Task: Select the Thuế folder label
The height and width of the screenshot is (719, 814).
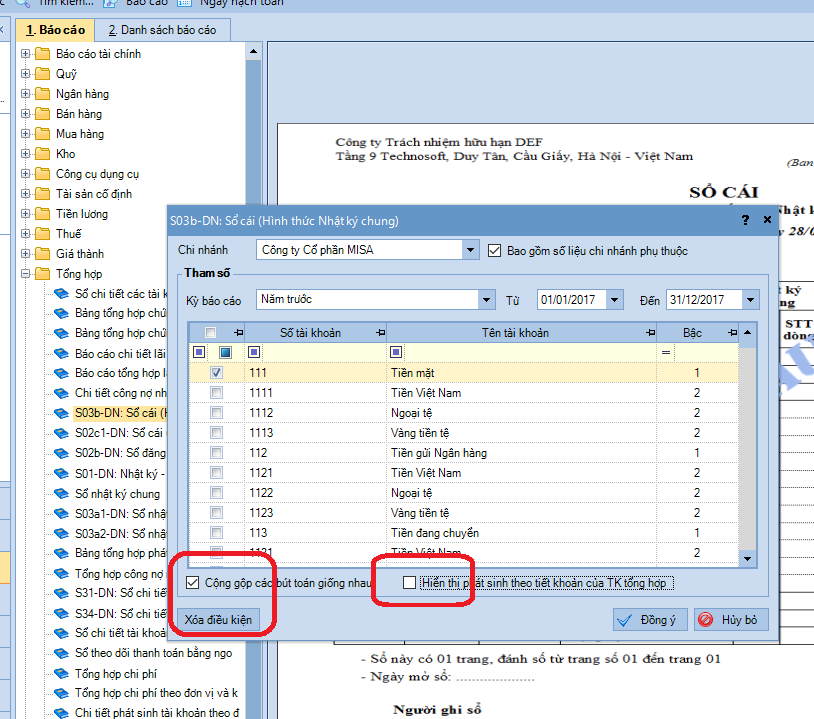Action: [x=69, y=234]
